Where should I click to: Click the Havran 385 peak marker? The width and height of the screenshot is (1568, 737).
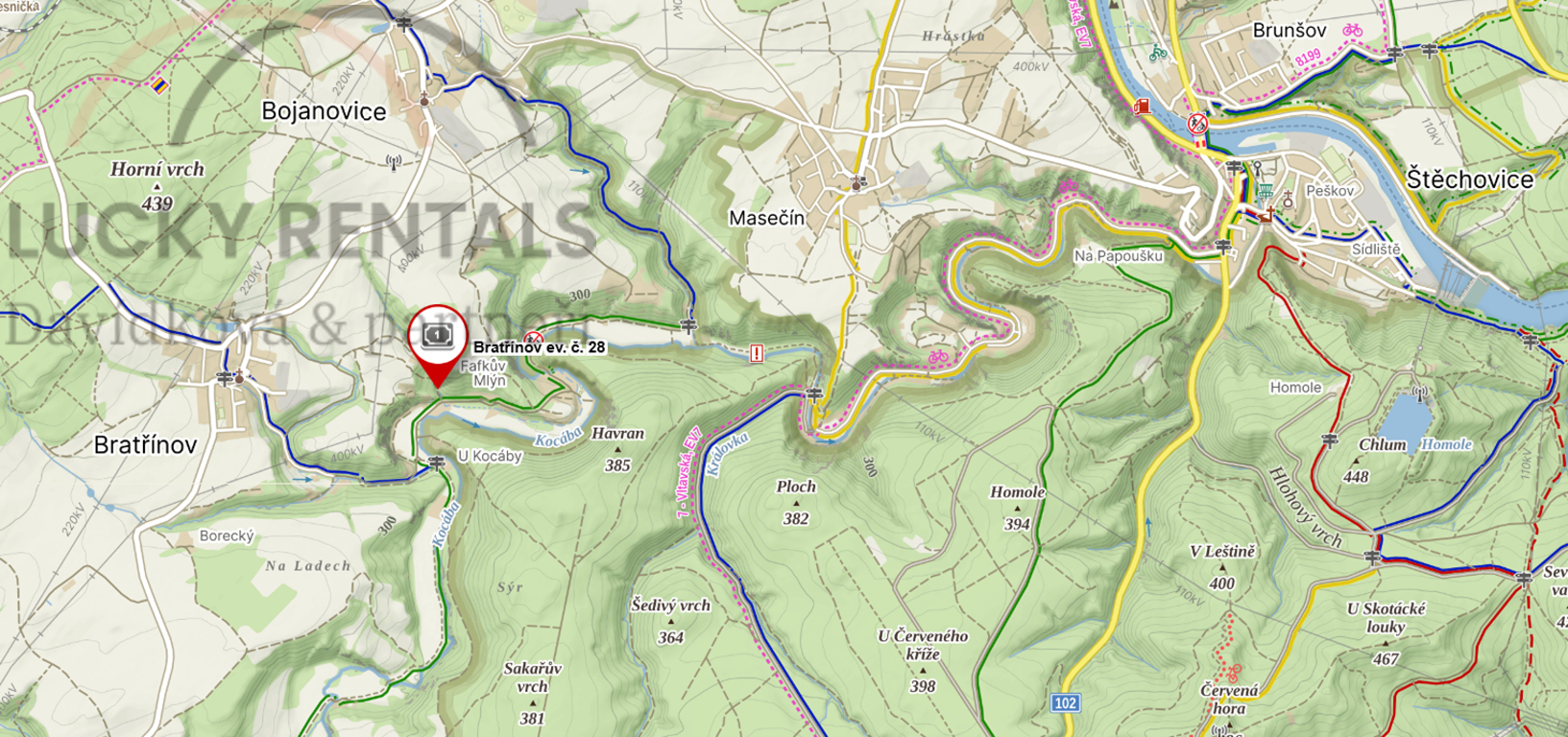point(617,449)
